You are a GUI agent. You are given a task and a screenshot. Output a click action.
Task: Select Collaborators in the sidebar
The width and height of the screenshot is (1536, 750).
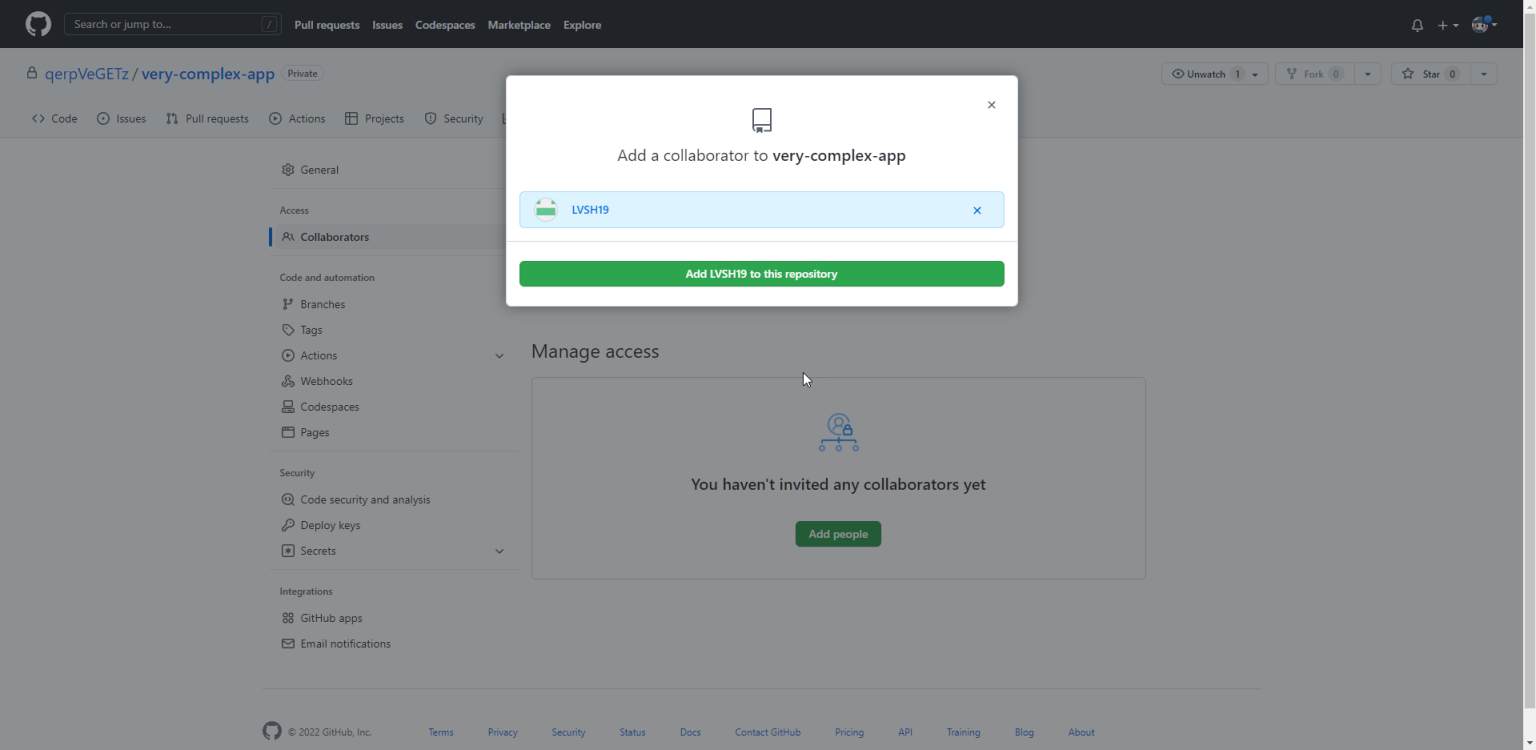point(394,237)
